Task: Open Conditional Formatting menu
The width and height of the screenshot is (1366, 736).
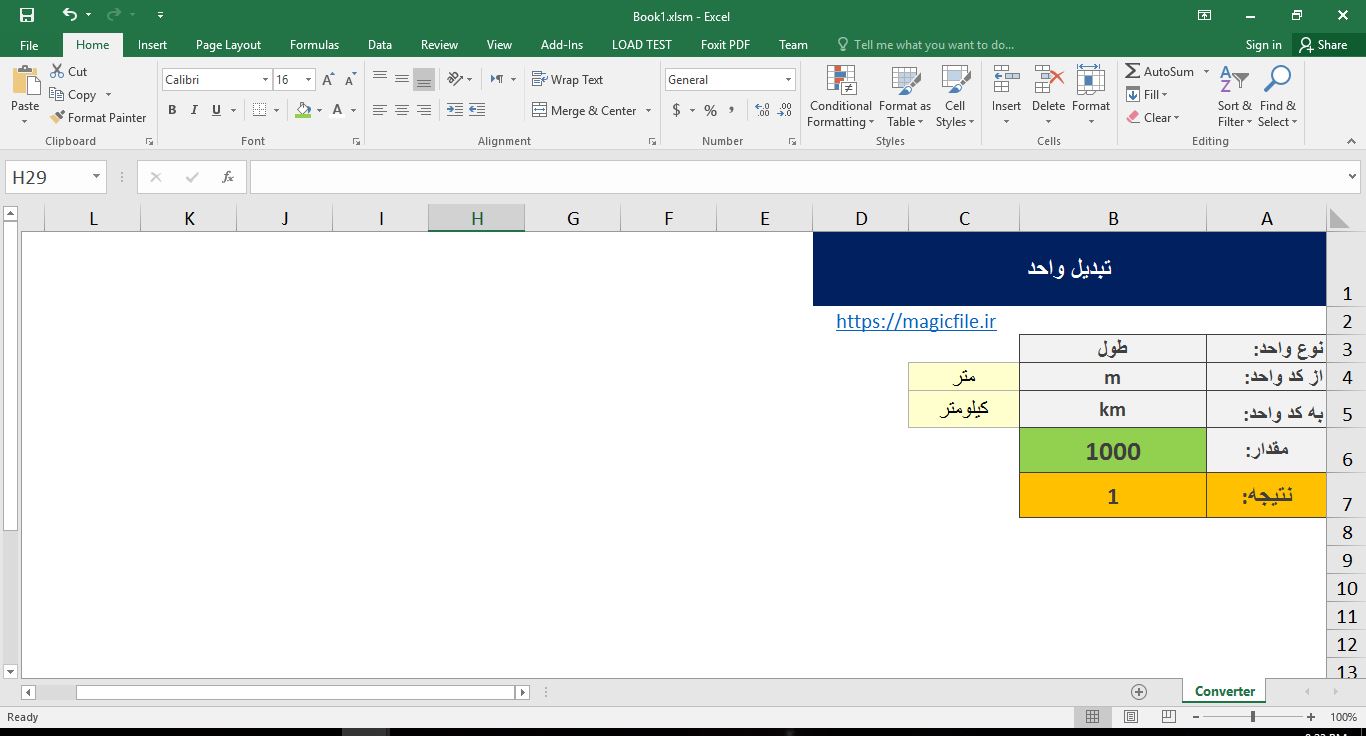Action: tap(841, 96)
